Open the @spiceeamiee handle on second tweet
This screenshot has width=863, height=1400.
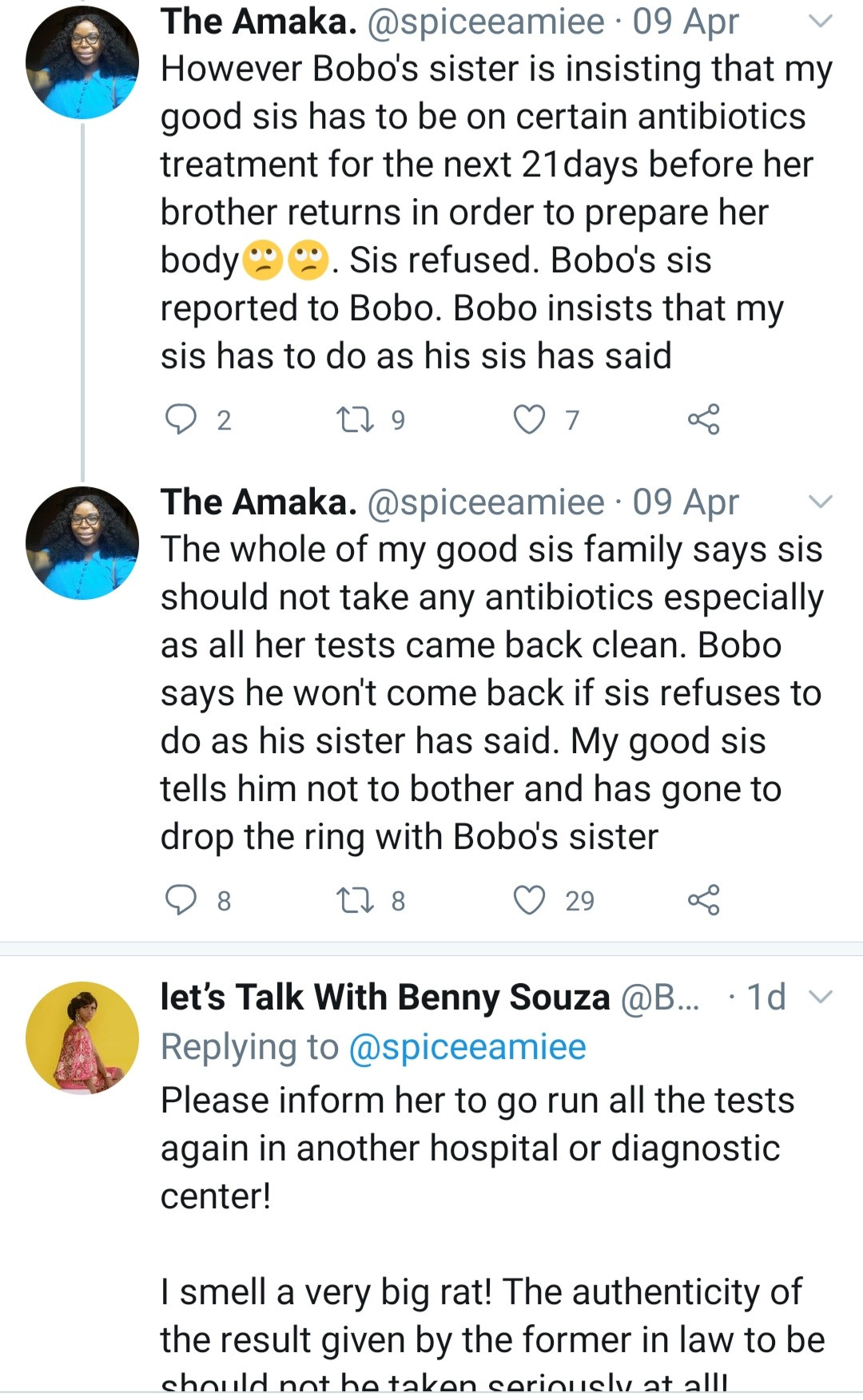click(486, 502)
